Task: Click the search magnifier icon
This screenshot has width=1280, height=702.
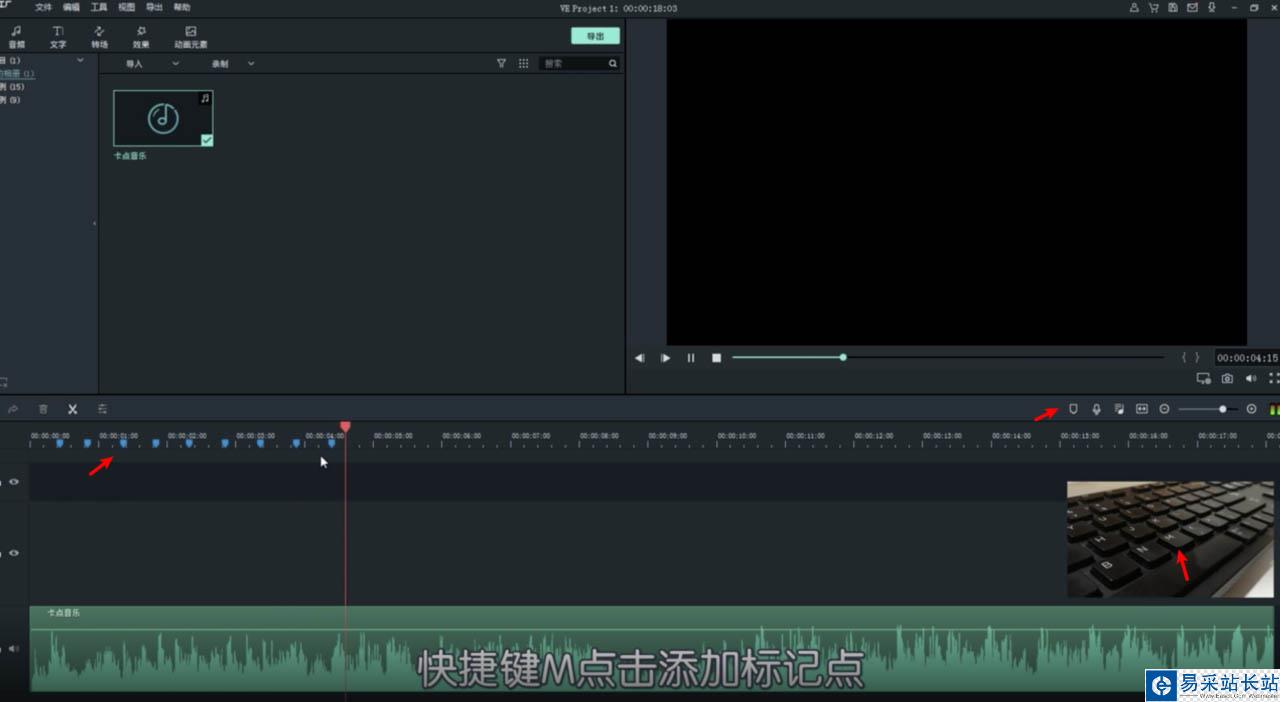Action: coord(613,63)
